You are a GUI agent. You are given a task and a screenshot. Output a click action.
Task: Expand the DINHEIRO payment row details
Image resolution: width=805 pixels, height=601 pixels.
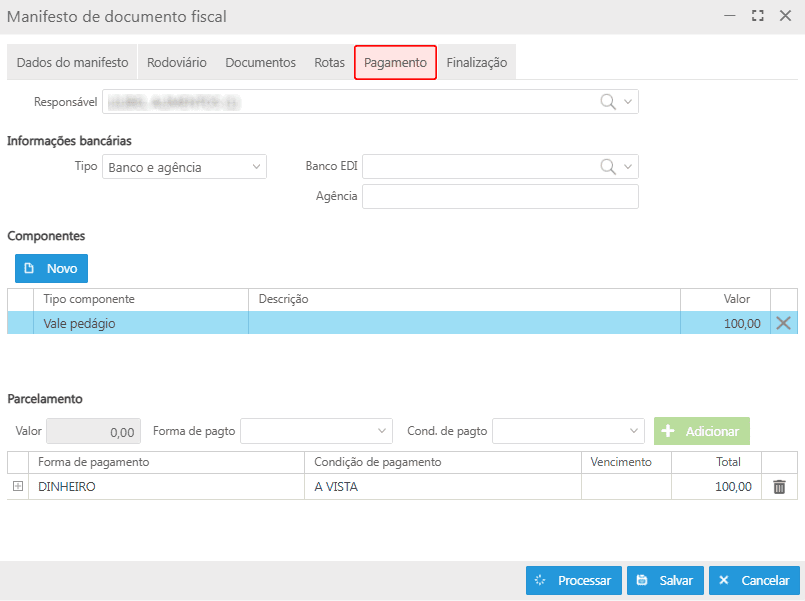17,487
